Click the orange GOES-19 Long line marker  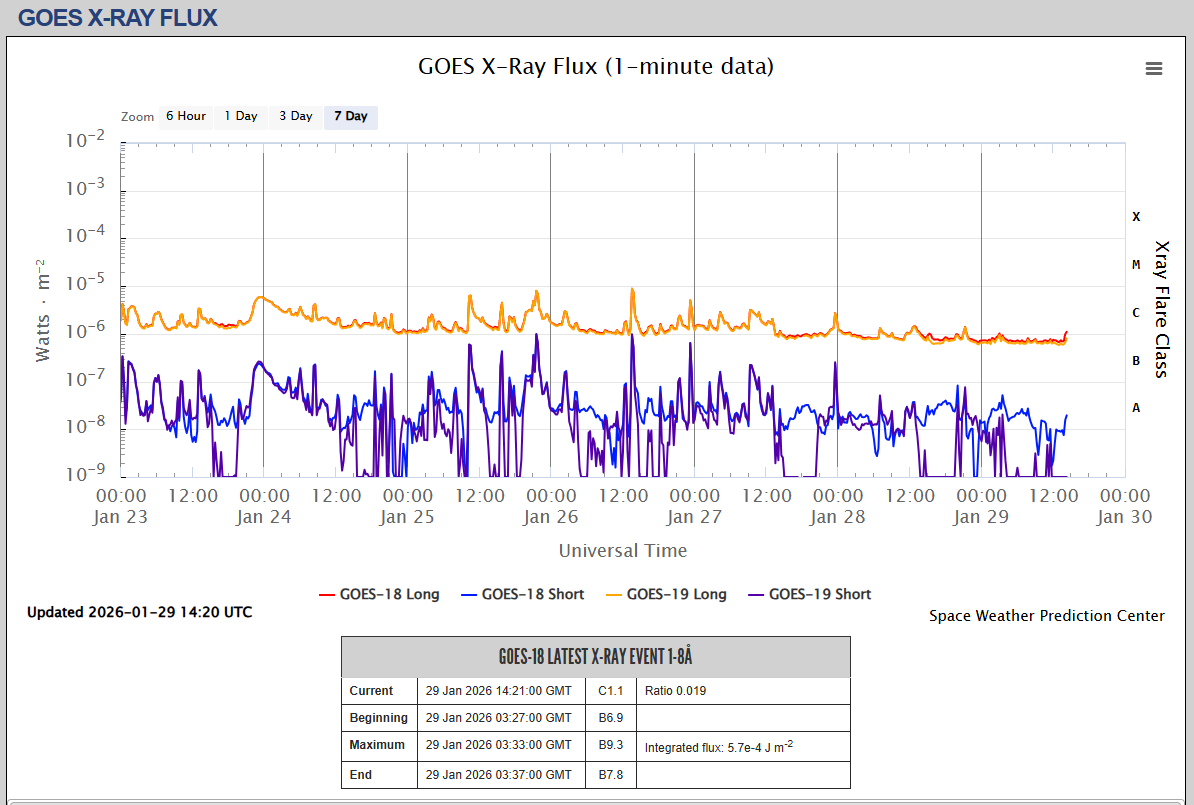(612, 595)
